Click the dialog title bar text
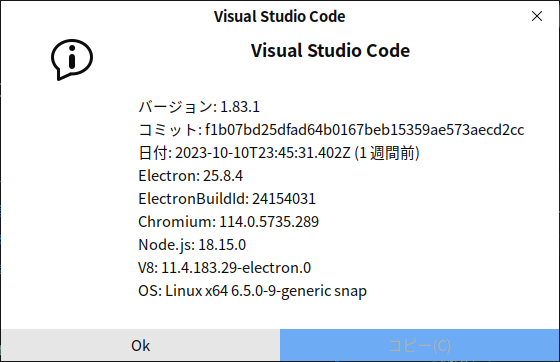 [280, 16]
